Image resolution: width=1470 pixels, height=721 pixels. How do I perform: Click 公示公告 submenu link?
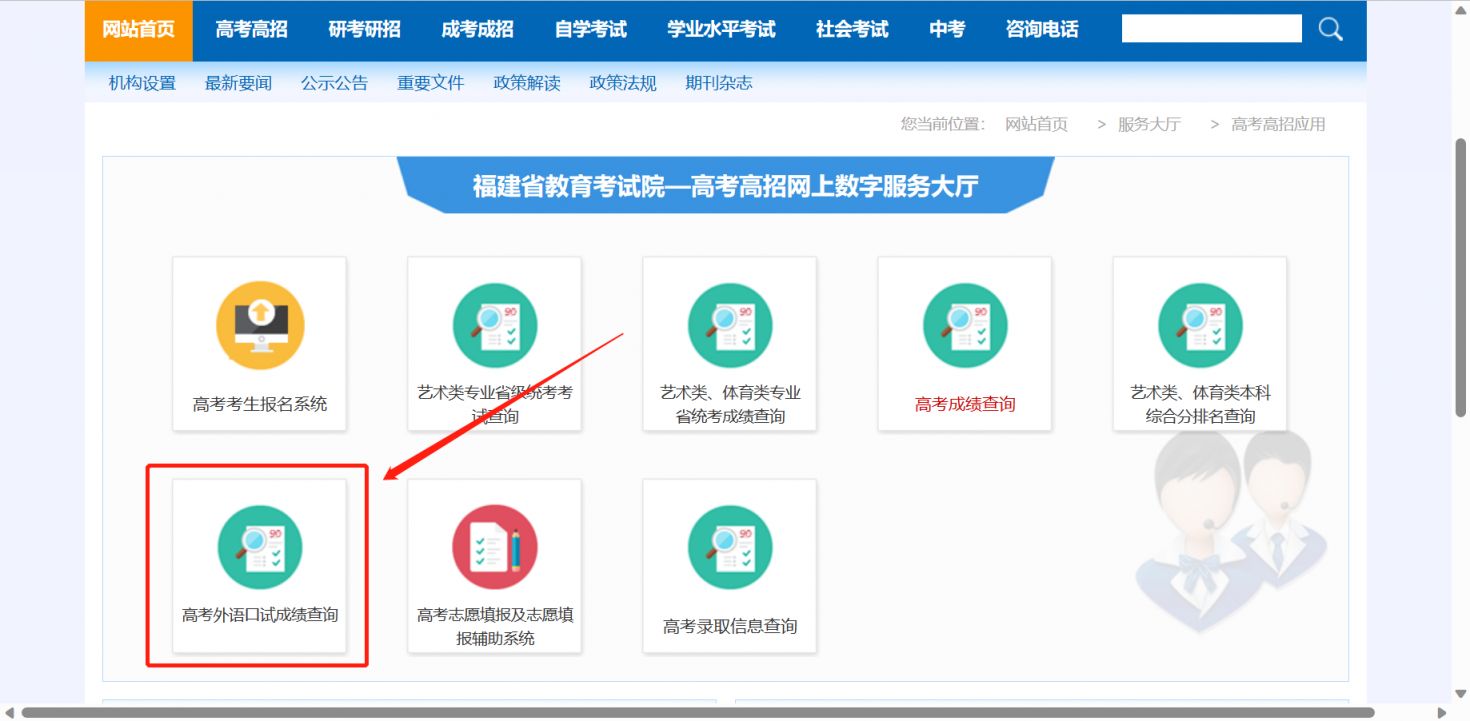334,83
